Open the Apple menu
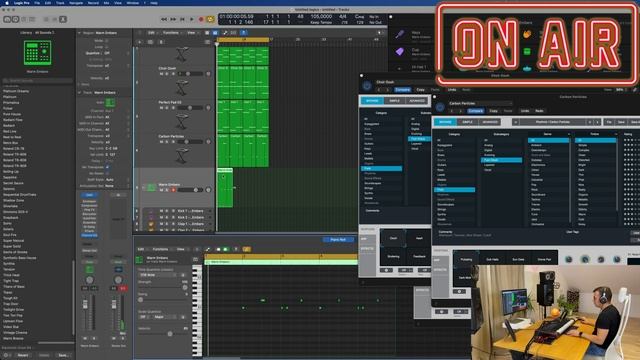Screen dimensions: 640x360 pos(7,3)
